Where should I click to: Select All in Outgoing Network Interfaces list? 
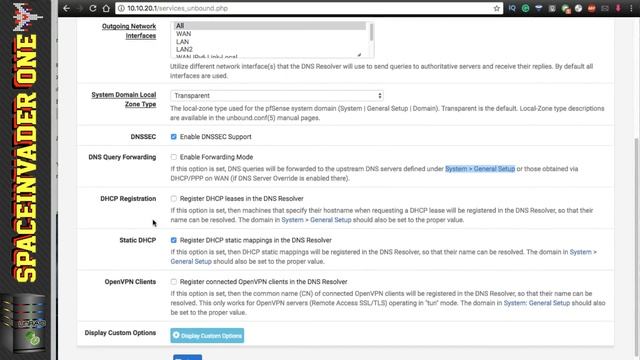(269, 26)
